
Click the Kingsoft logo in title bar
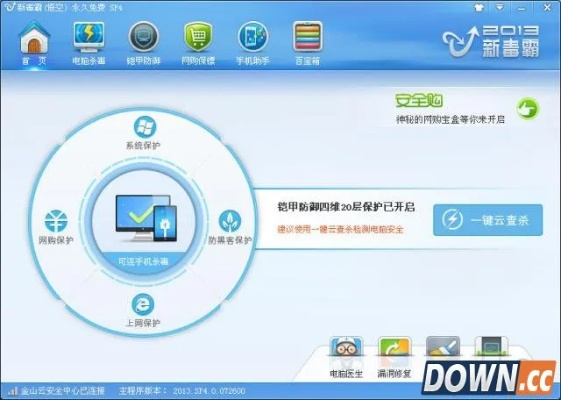pos(9,7)
